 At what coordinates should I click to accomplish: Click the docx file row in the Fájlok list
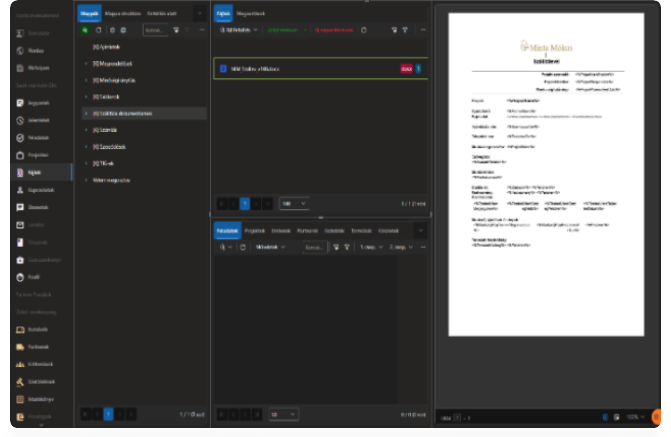click(x=321, y=68)
